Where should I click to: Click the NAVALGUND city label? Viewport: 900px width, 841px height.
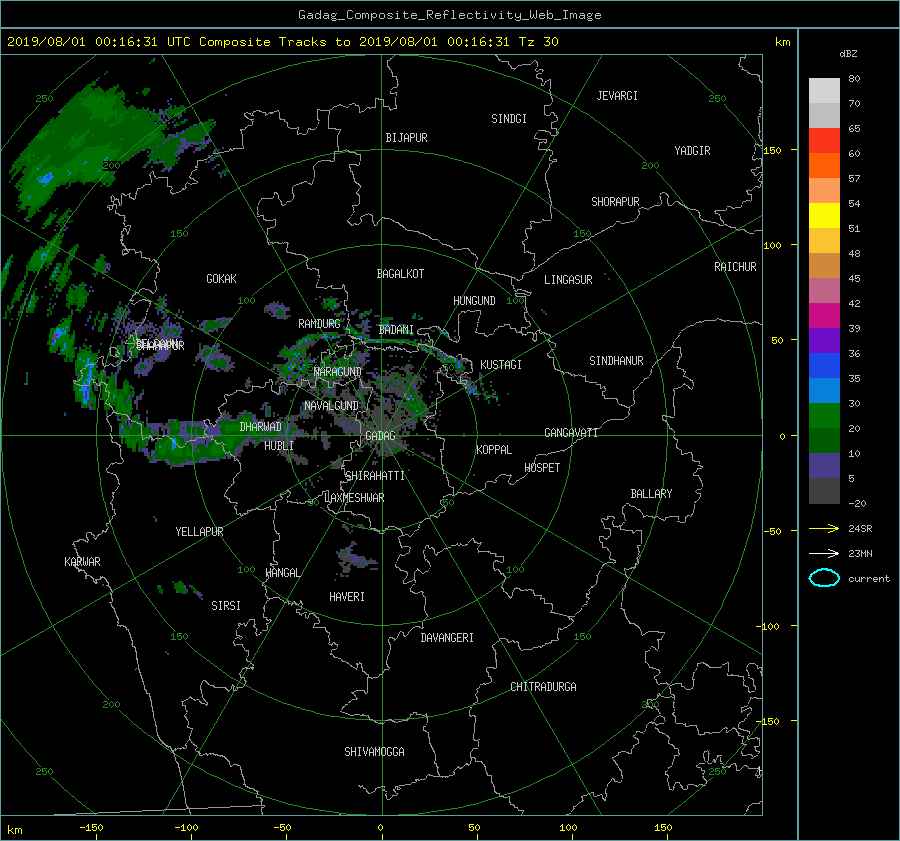(331, 406)
